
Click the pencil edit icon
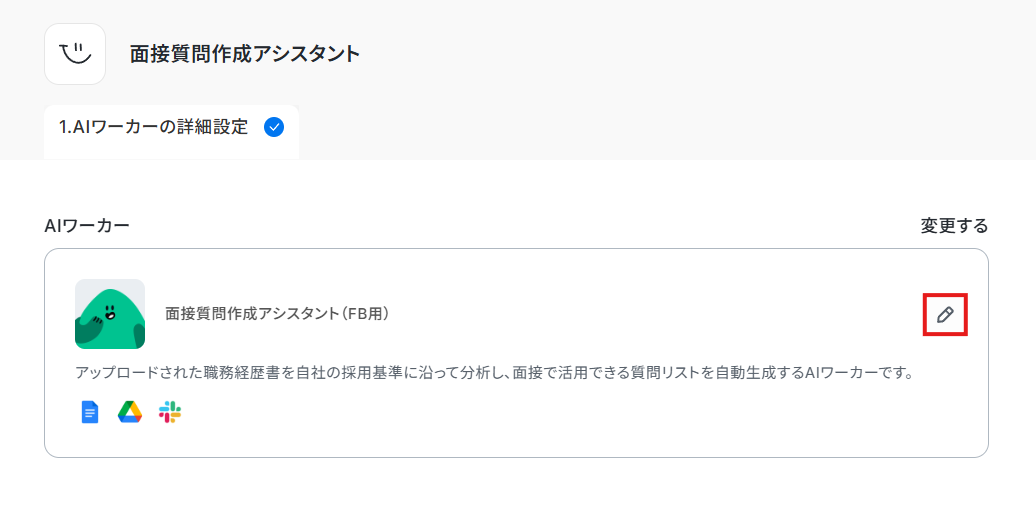(945, 314)
